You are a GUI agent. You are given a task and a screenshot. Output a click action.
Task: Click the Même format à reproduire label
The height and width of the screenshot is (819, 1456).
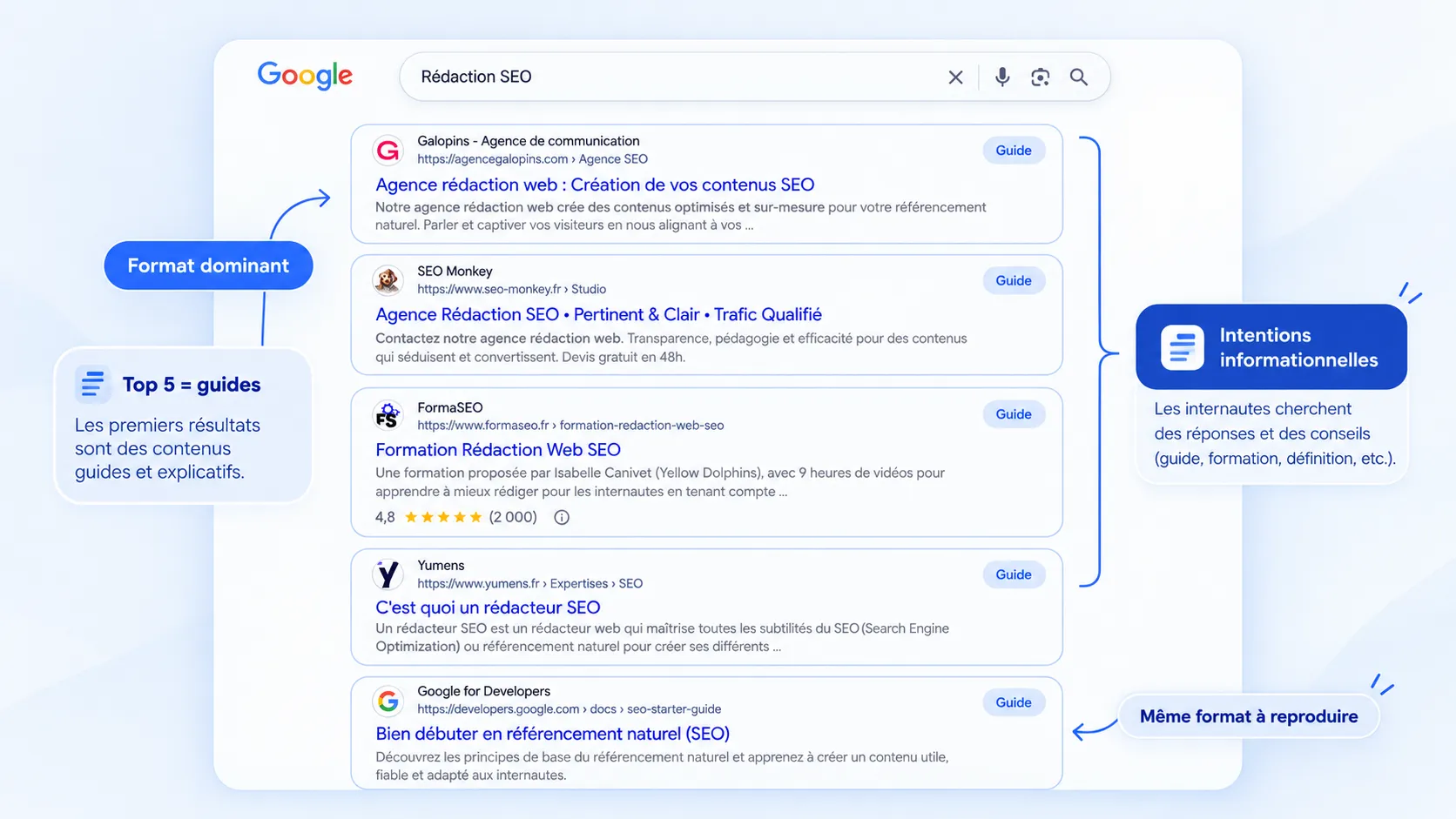pos(1249,716)
